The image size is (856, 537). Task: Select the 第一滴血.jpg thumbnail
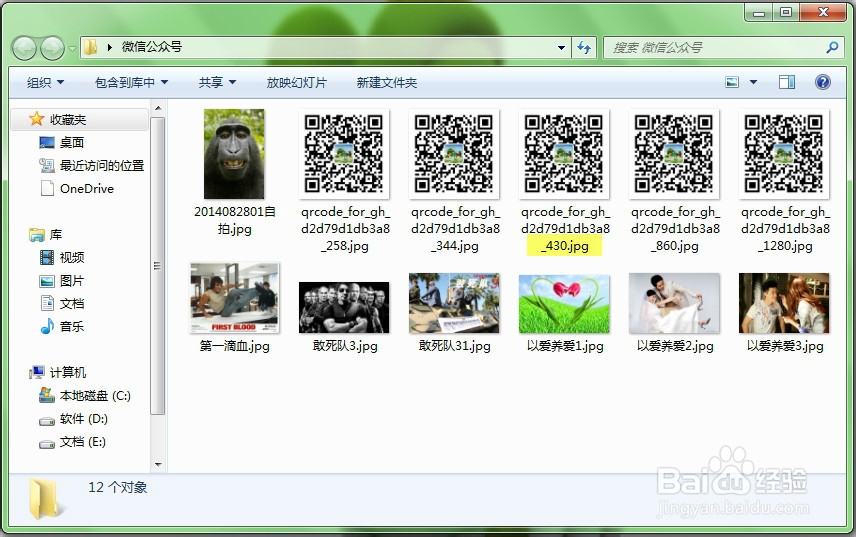click(x=234, y=298)
